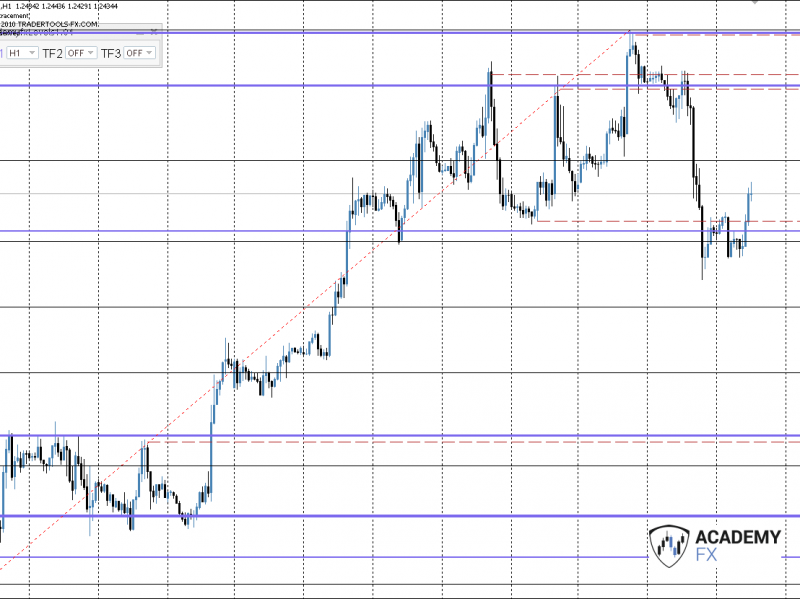The height and width of the screenshot is (599, 800).
Task: Open the TF2 OFF dropdown
Action: 81,53
